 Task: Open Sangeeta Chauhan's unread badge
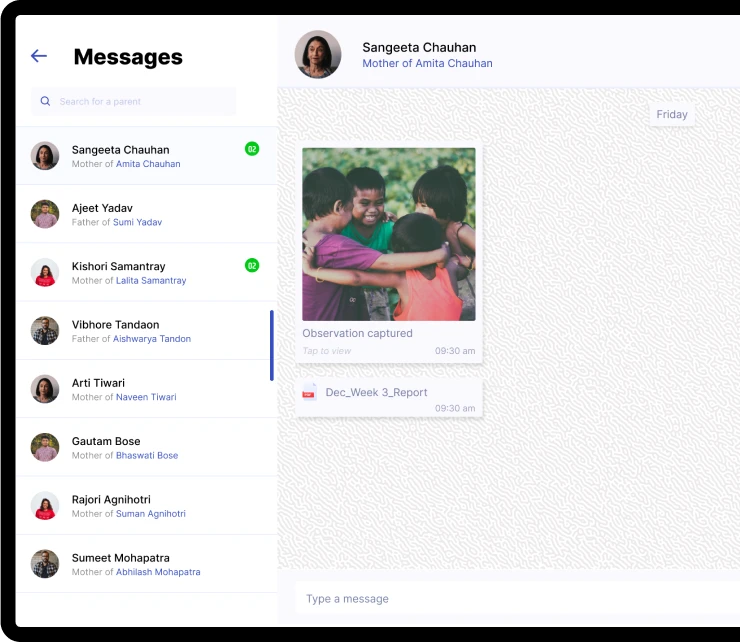(252, 149)
